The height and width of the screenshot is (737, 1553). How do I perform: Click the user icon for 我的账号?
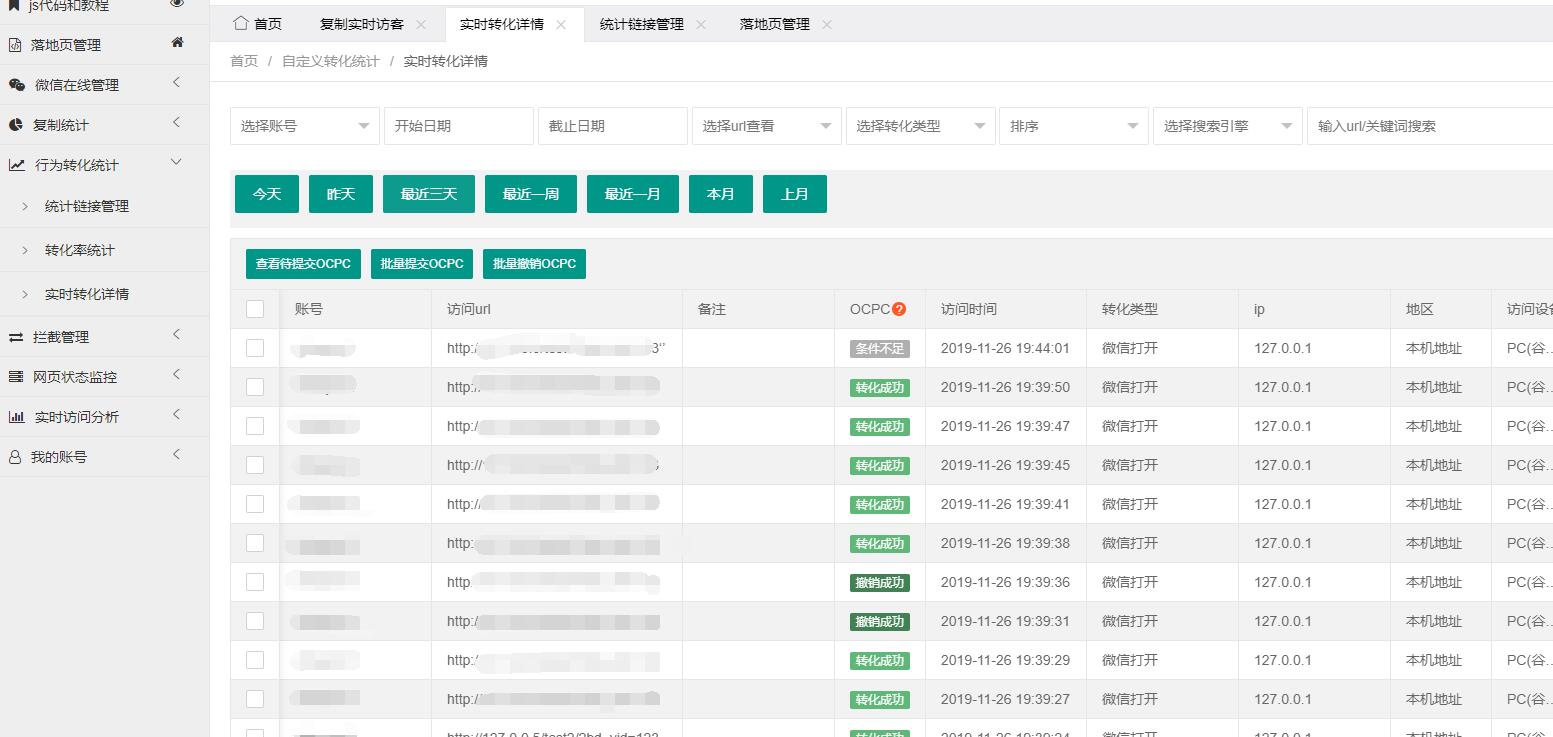tap(15, 457)
